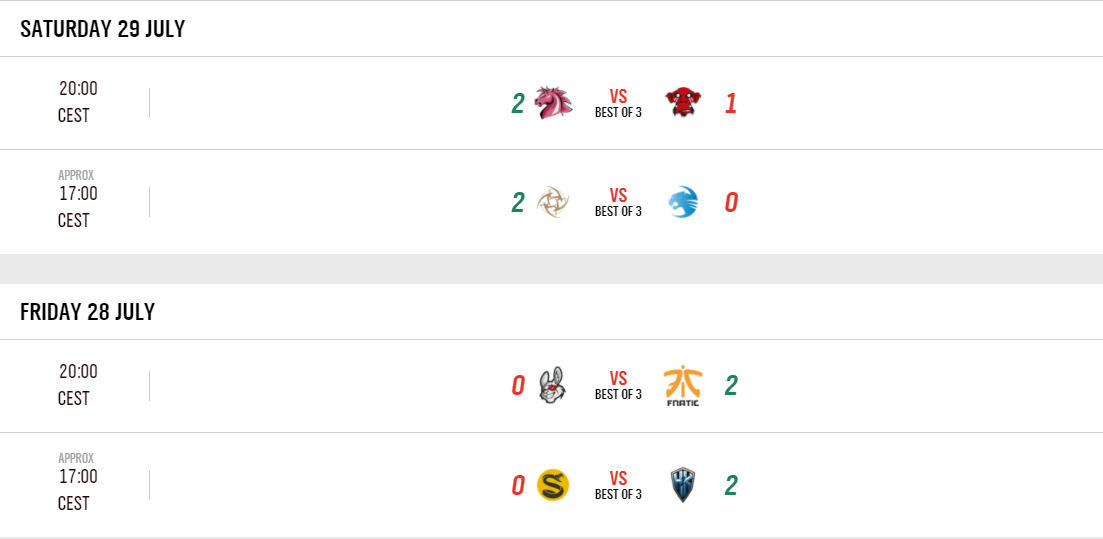Click VS in the Splyce–H2K match
The width and height of the screenshot is (1103, 539).
coord(618,479)
